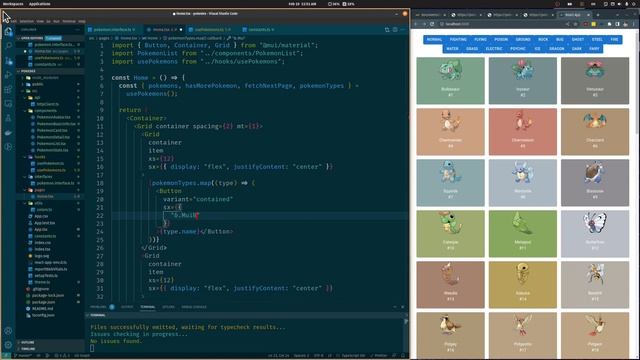This screenshot has width=640, height=360.
Task: Open the Butterfree #12 card
Action: click(595, 233)
